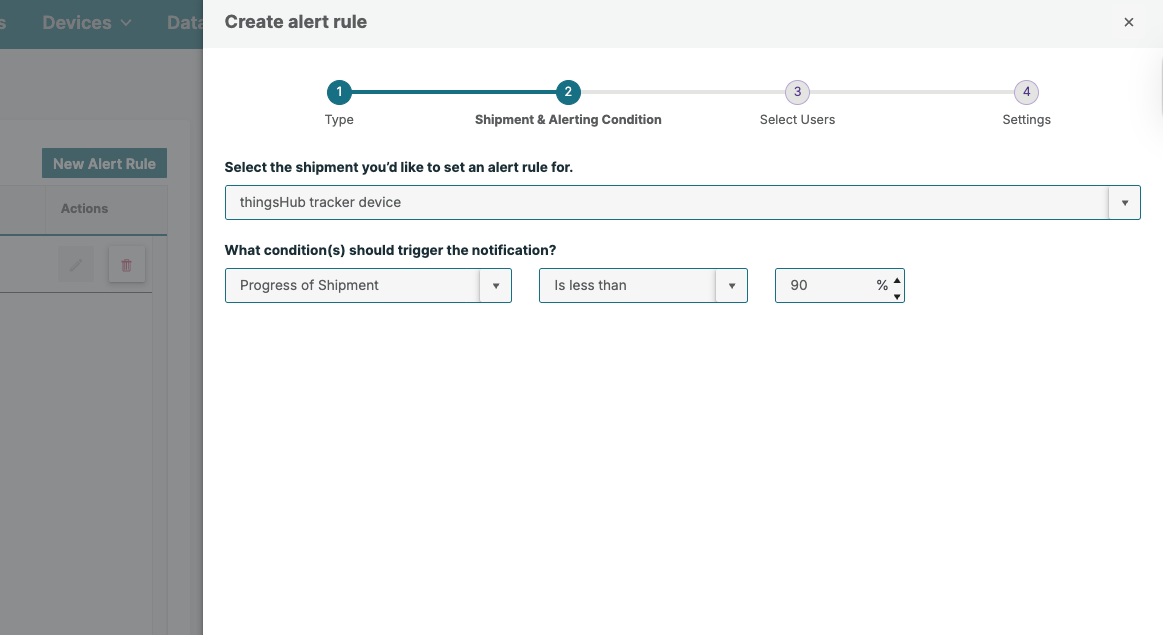The width and height of the screenshot is (1163, 635).
Task: Open the partially visible Data menu
Action: point(184,22)
